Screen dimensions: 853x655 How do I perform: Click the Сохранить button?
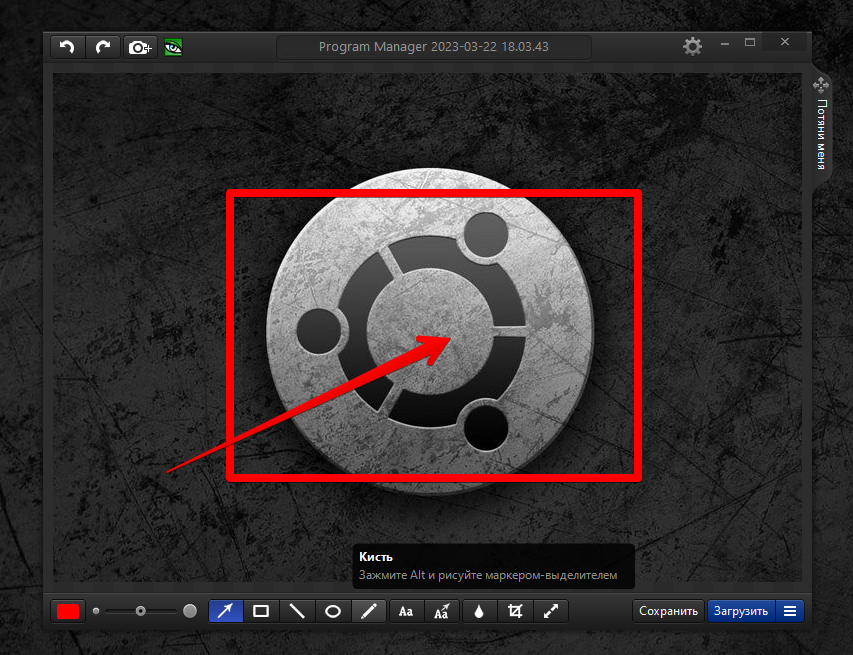coord(669,611)
